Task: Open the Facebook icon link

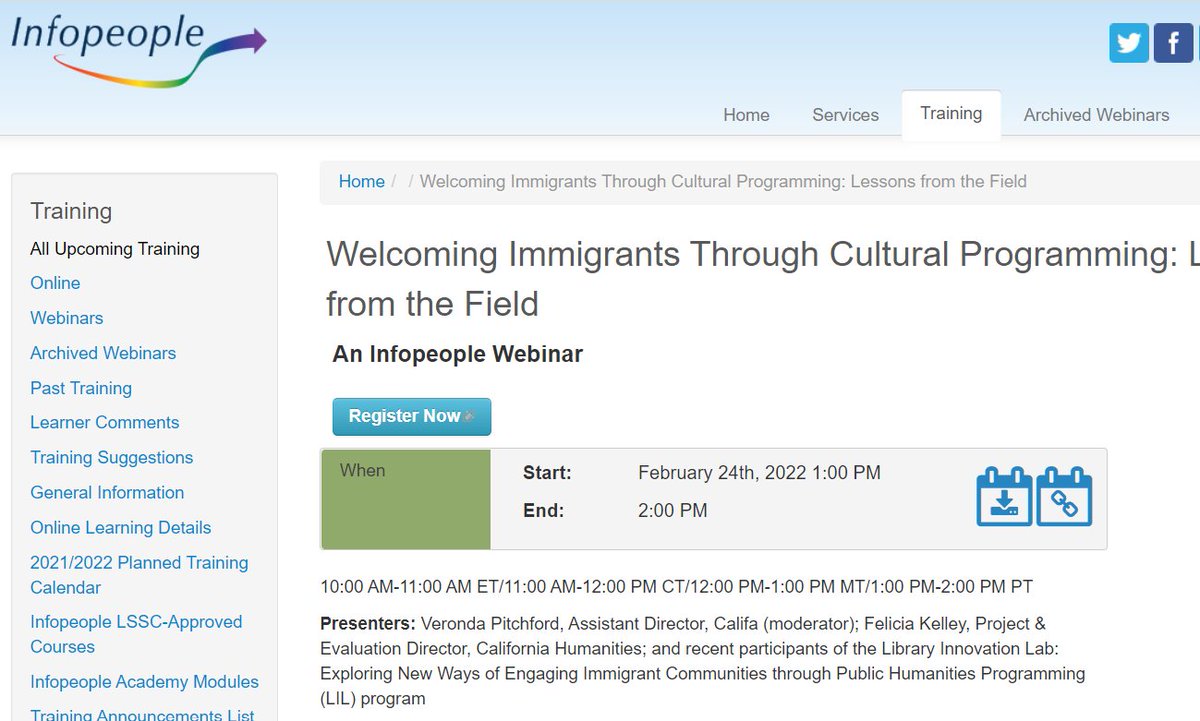Action: point(1173,43)
